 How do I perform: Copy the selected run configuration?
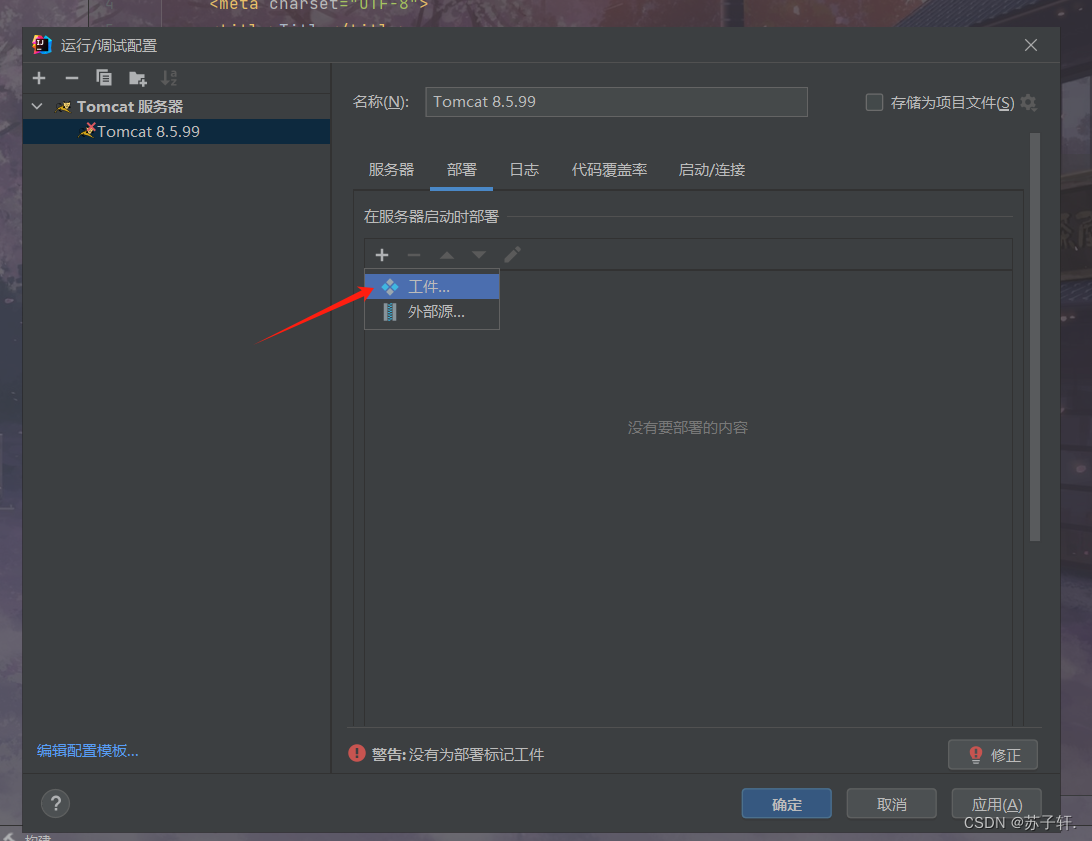tap(104, 78)
